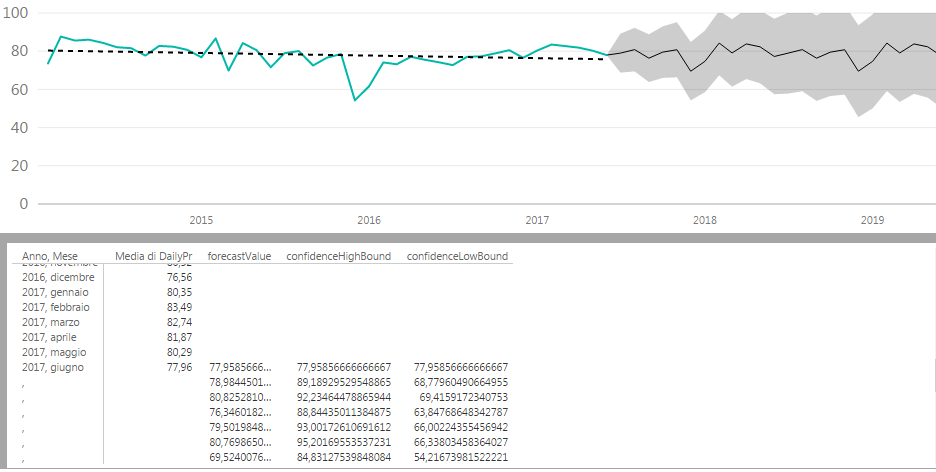This screenshot has width=936, height=472.
Task: Click high bound 95,20169553537231
Action: [344, 442]
